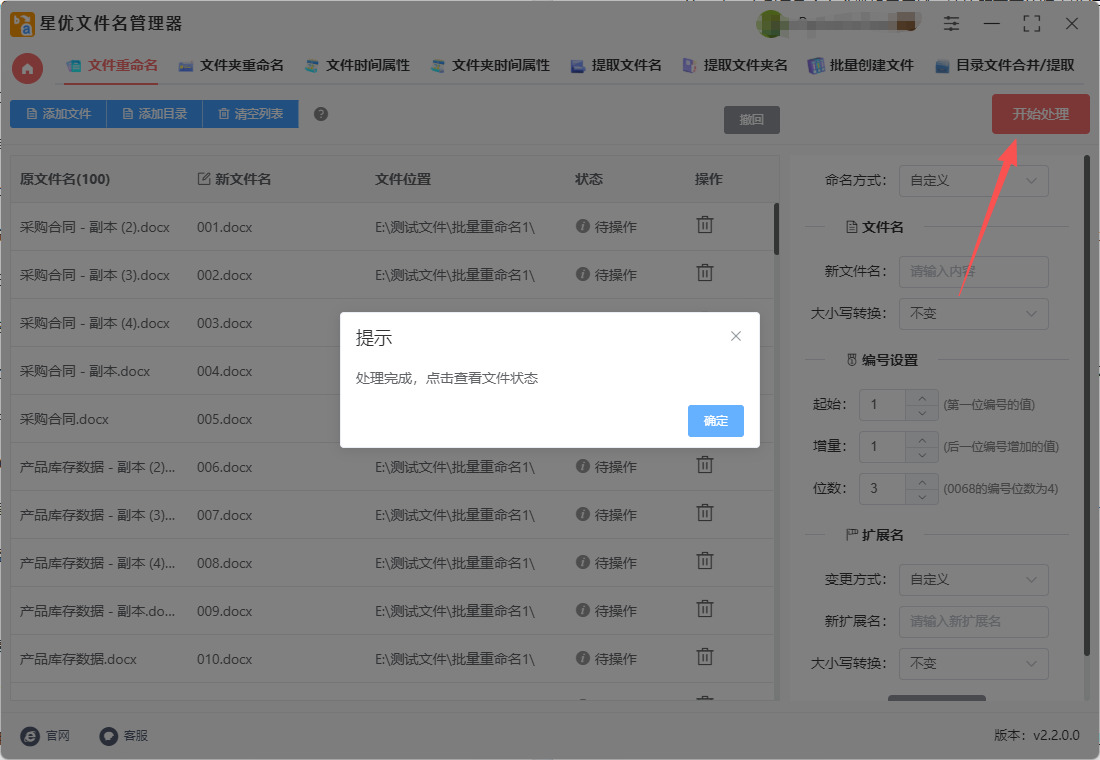
Task: Click the red 开始处理 button
Action: pyautogui.click(x=1040, y=114)
